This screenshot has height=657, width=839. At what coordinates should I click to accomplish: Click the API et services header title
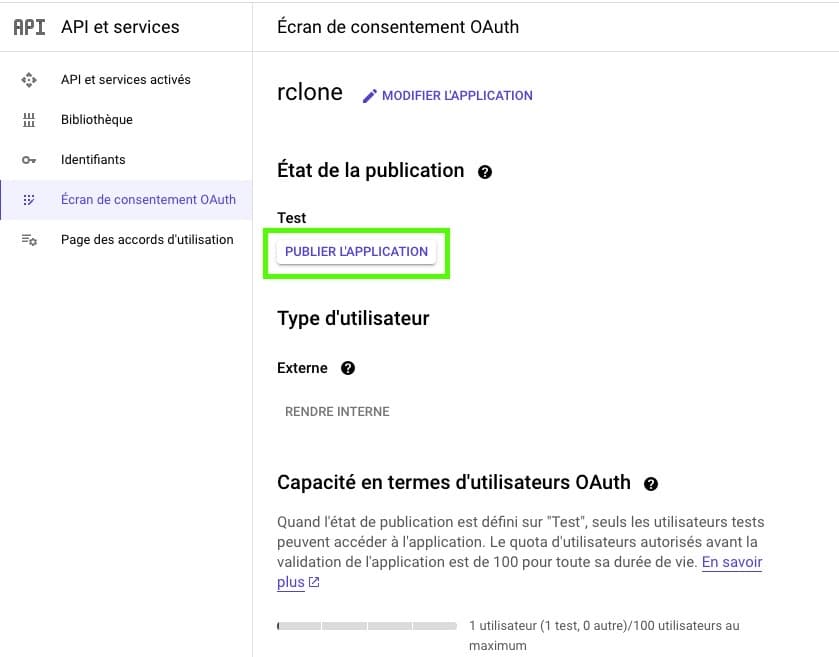tap(120, 27)
